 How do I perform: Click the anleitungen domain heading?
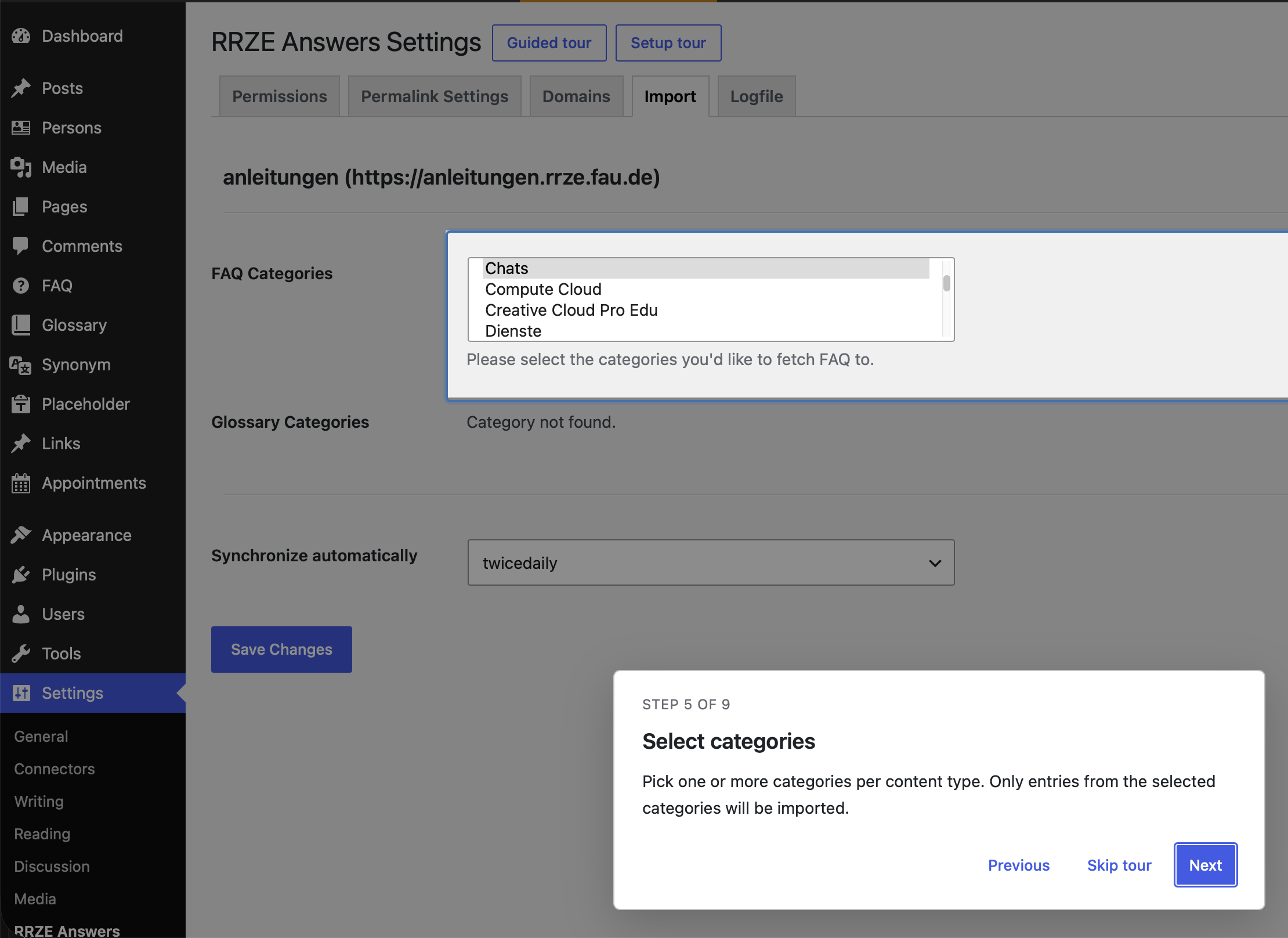(x=442, y=177)
